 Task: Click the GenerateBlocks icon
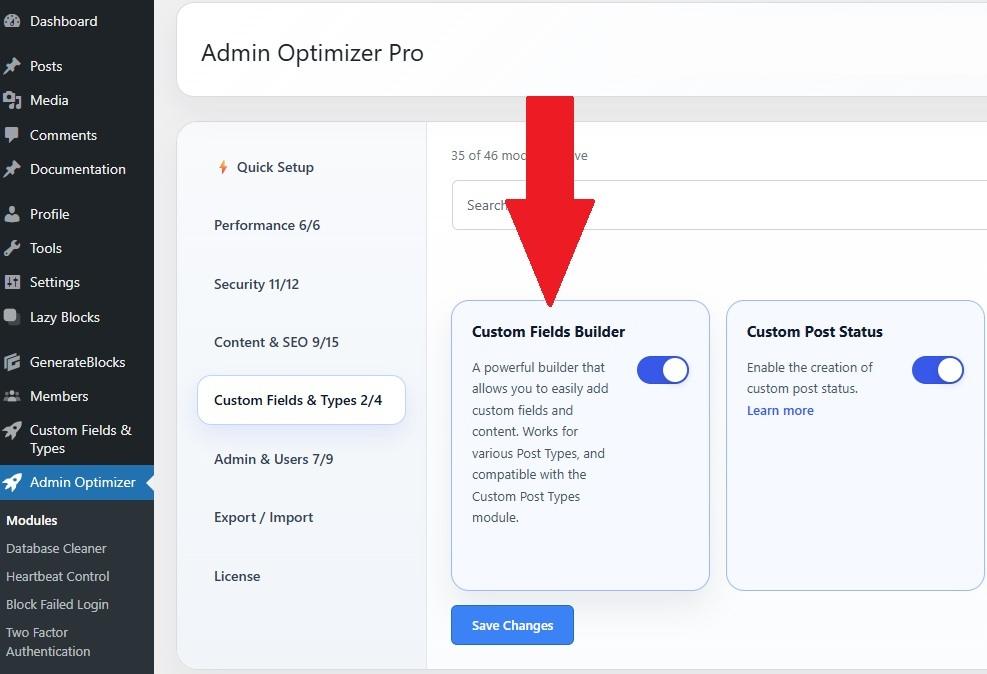[x=12, y=362]
